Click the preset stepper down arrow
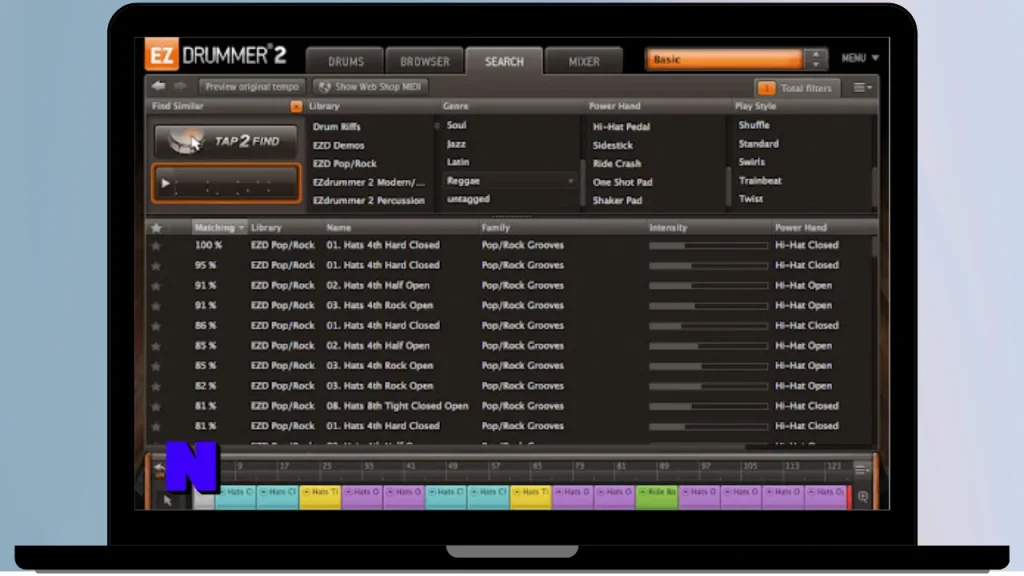This screenshot has width=1024, height=576. point(816,64)
